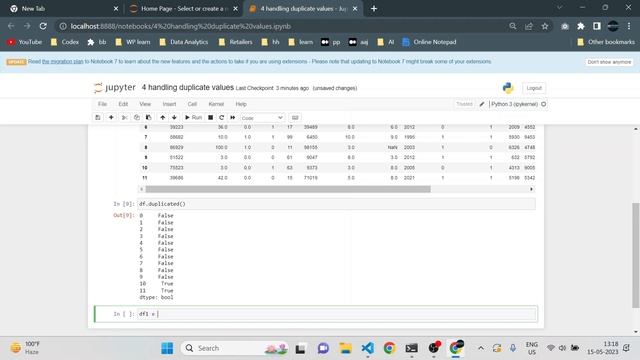Open File Explorer from taskbar
640x360 pixels.
pyautogui.click(x=345, y=348)
